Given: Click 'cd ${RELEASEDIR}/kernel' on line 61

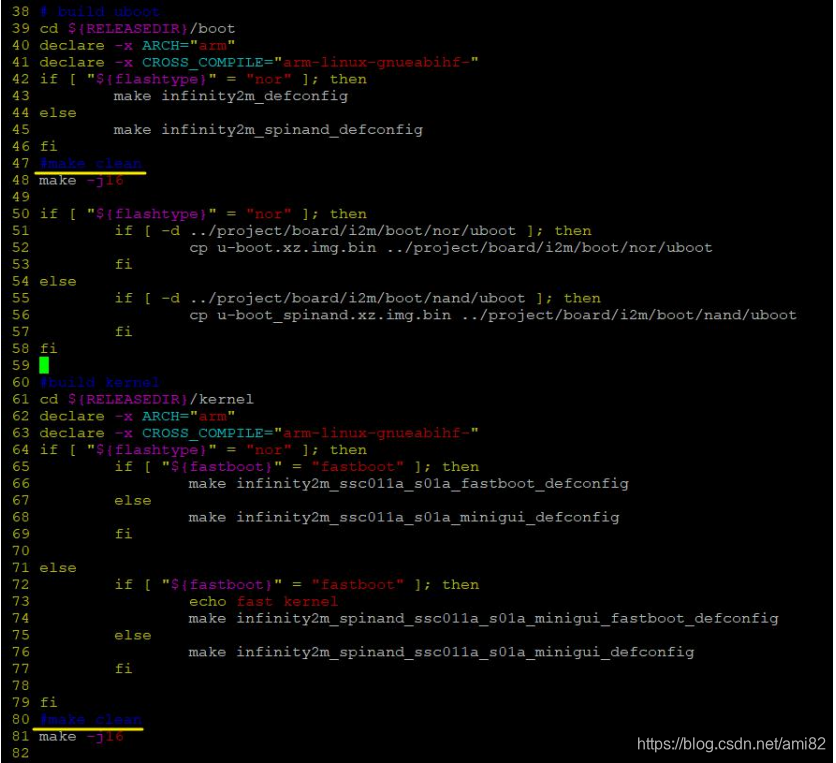Looking at the screenshot, I should coord(147,399).
